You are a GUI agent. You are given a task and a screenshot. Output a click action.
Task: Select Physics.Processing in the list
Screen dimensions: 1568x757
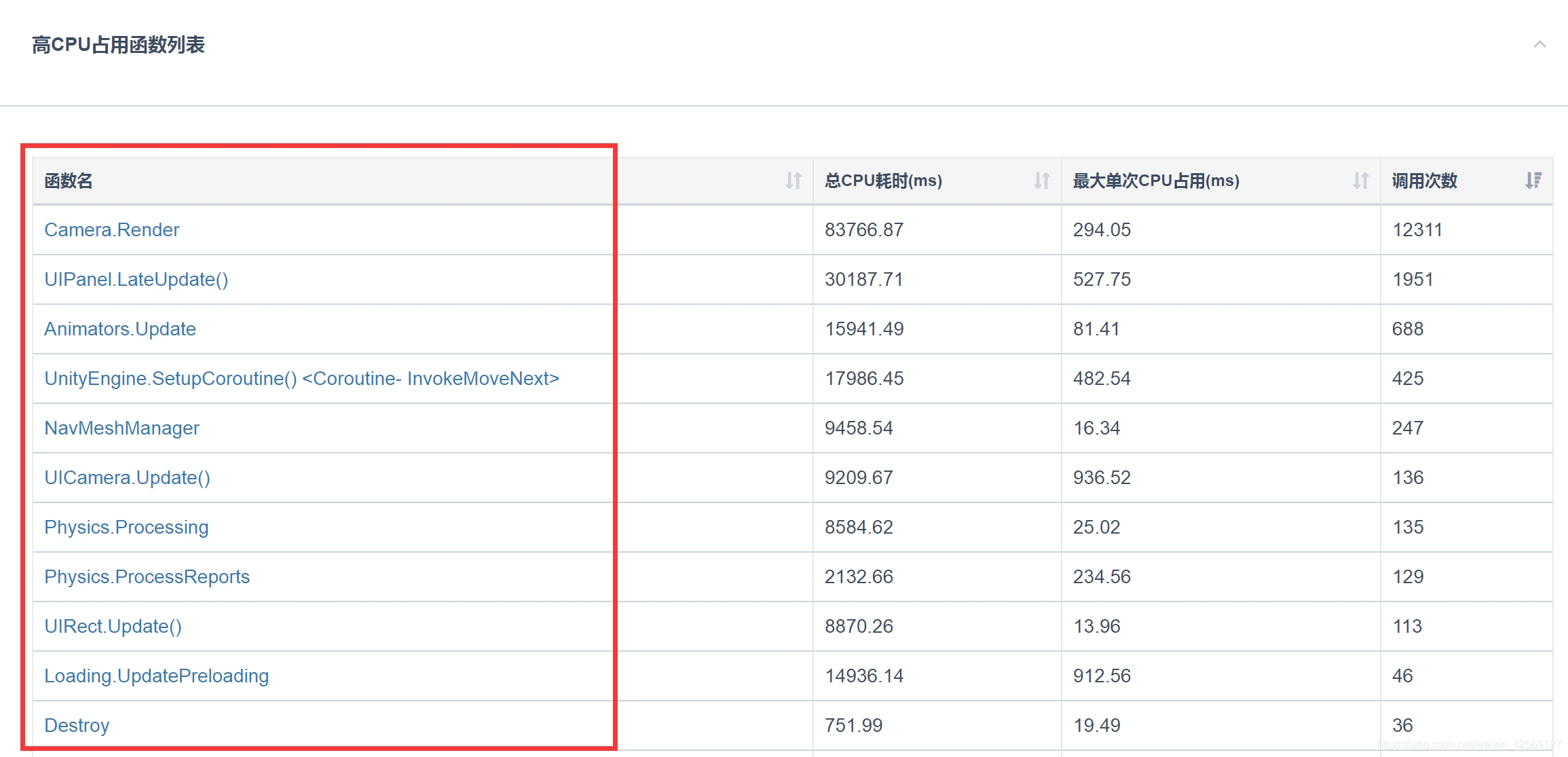[126, 527]
